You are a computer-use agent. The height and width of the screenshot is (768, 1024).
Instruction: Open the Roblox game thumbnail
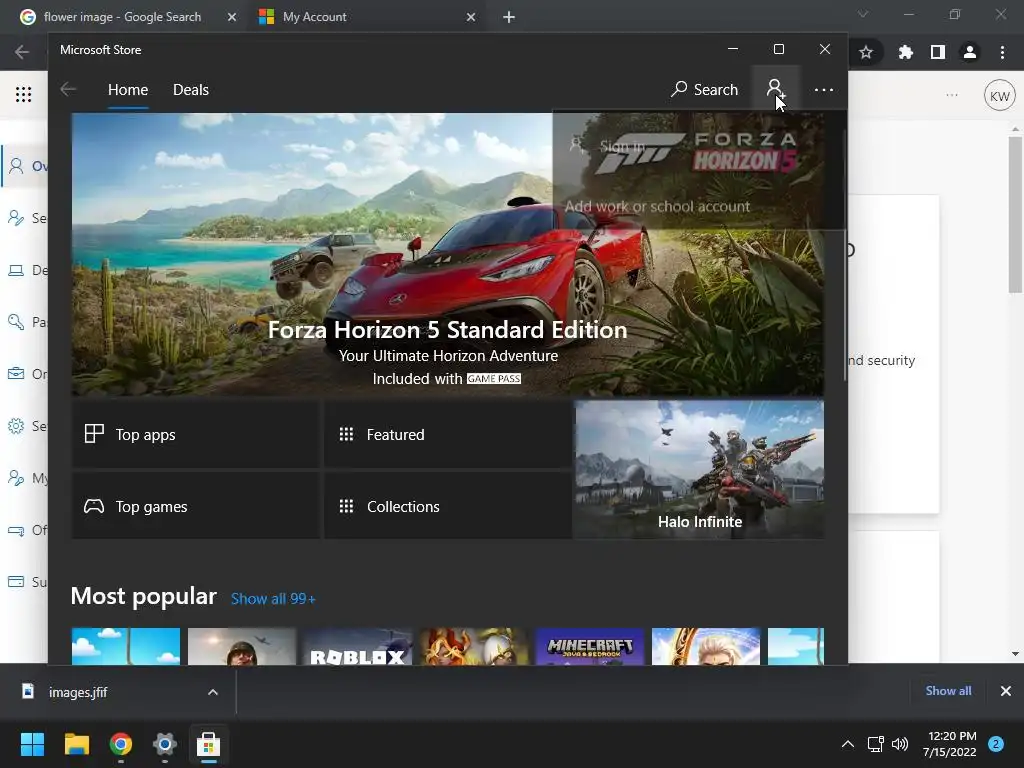[358, 647]
